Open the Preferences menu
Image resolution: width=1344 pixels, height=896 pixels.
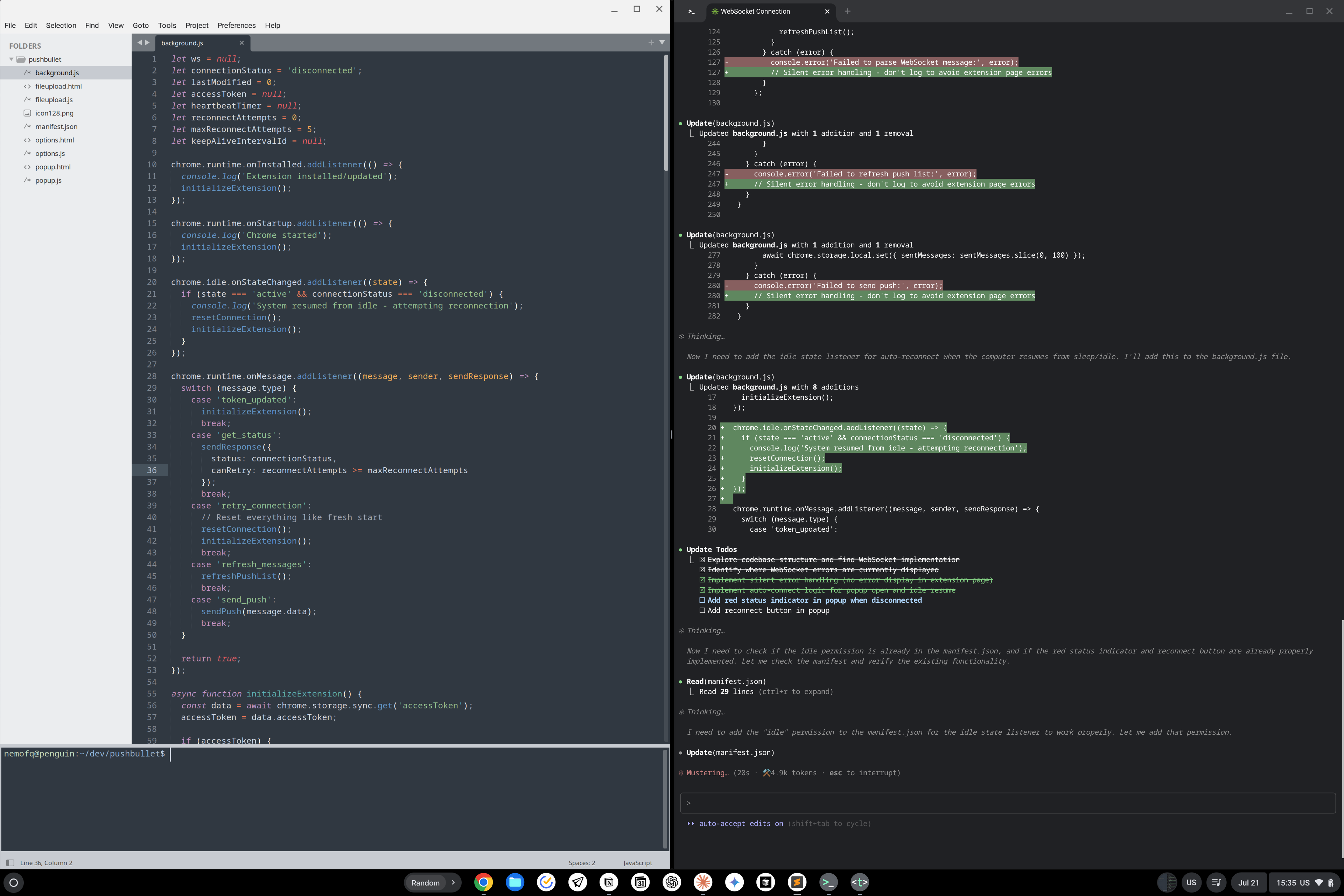click(x=236, y=25)
